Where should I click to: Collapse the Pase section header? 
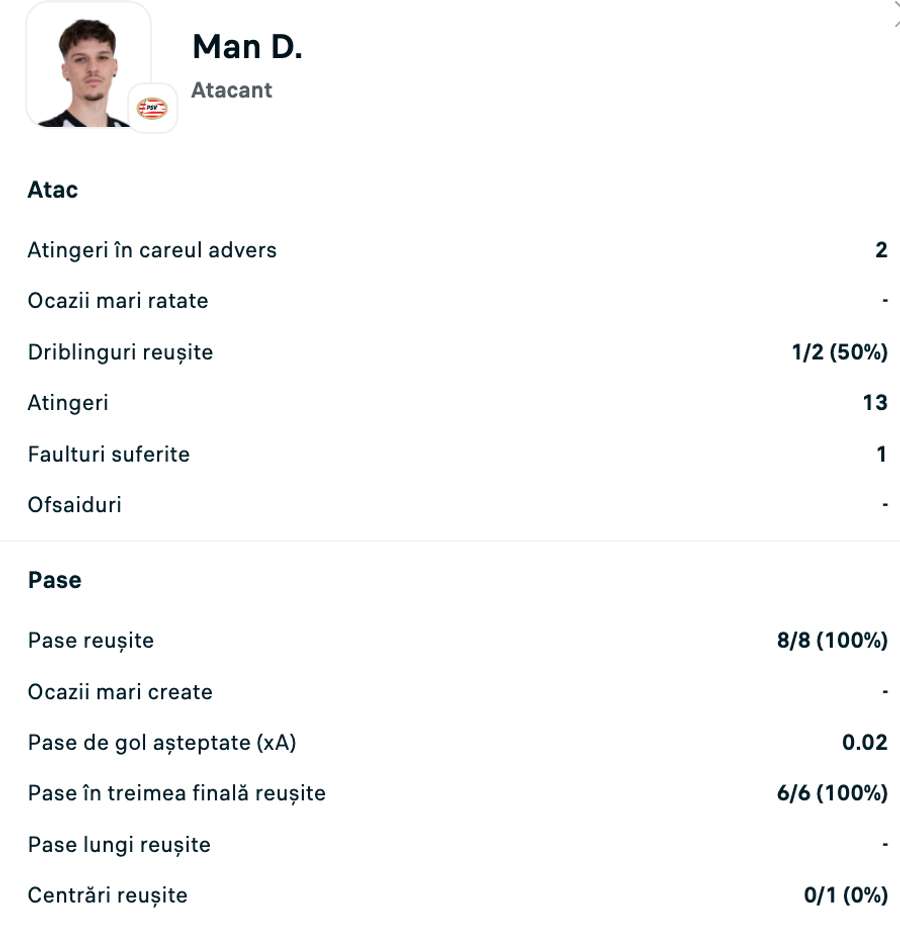coord(54,579)
